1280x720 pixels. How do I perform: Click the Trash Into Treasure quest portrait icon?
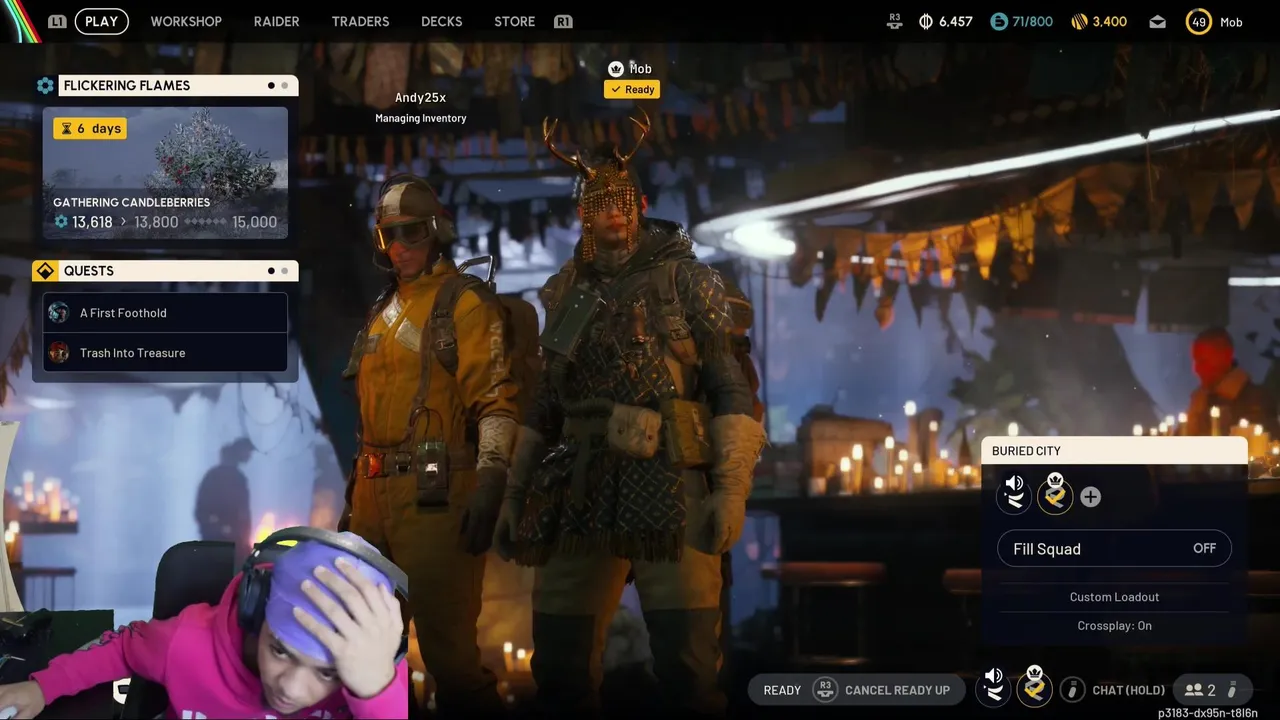[59, 353]
